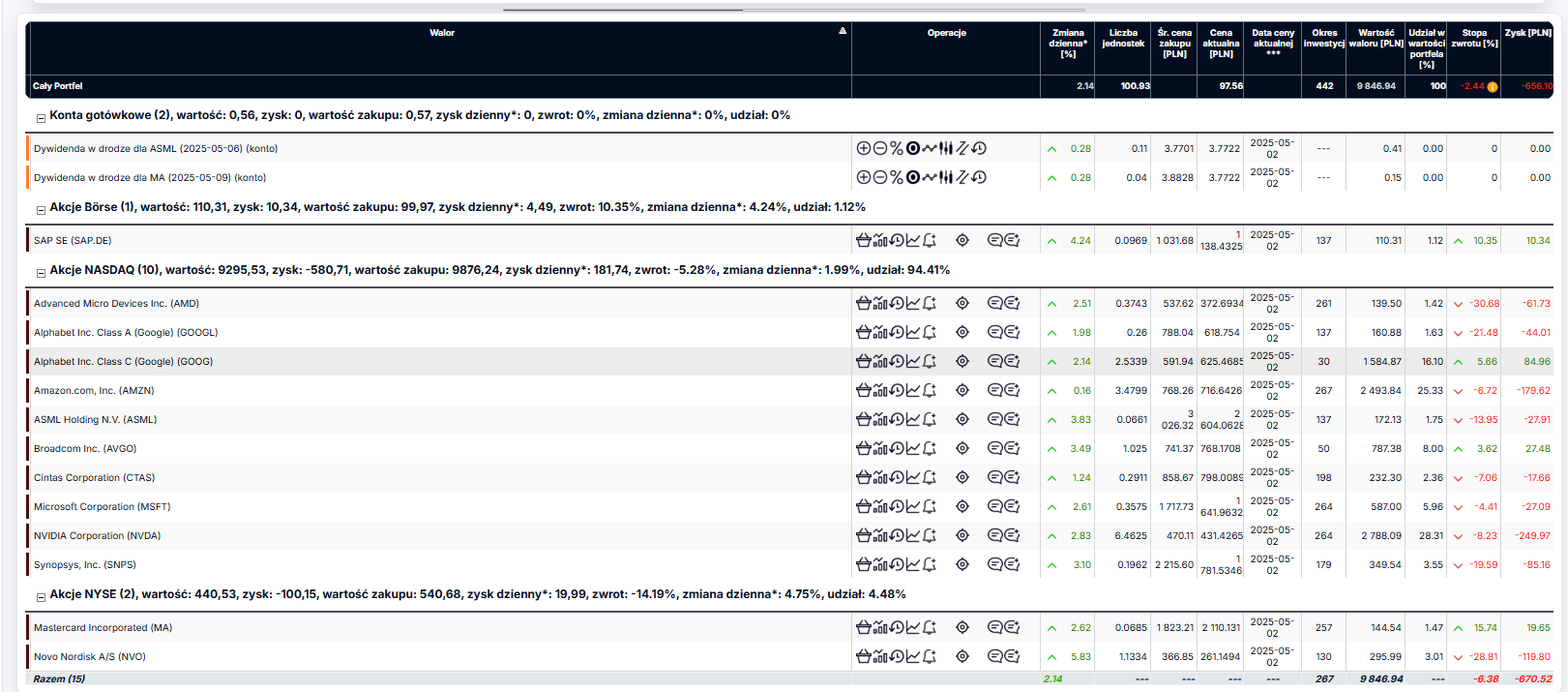Click the wavy line chart icon in MA dividend row

click(930, 177)
